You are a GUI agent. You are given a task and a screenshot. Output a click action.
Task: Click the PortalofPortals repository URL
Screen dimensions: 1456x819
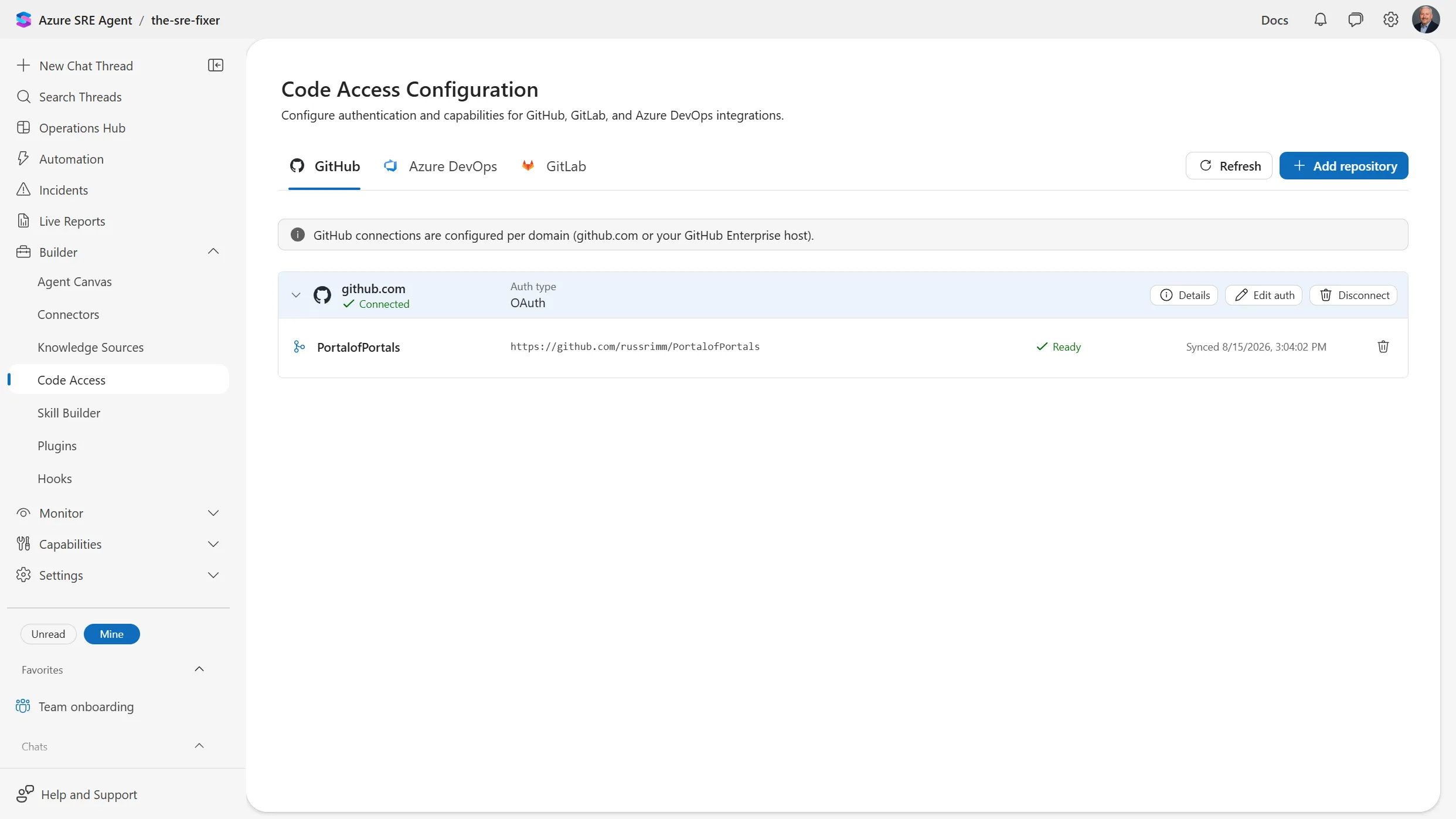(635, 346)
